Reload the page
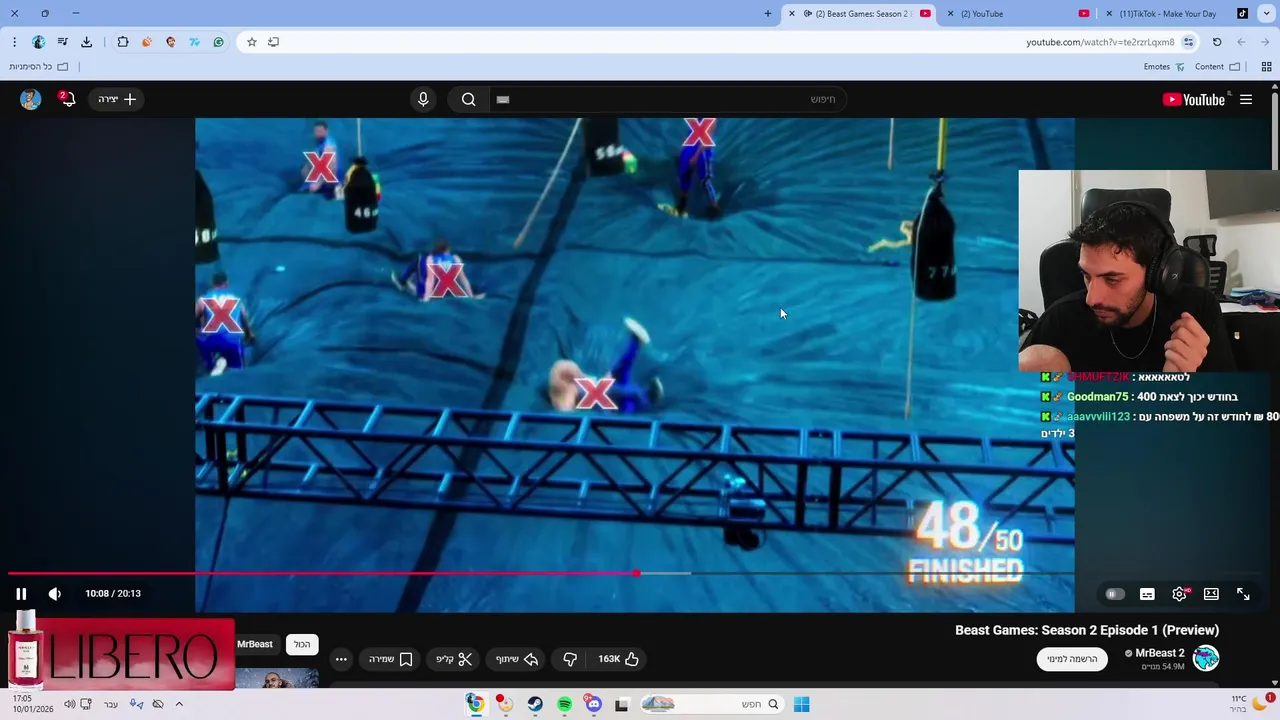Screen dimensions: 1280x720 1217,42
